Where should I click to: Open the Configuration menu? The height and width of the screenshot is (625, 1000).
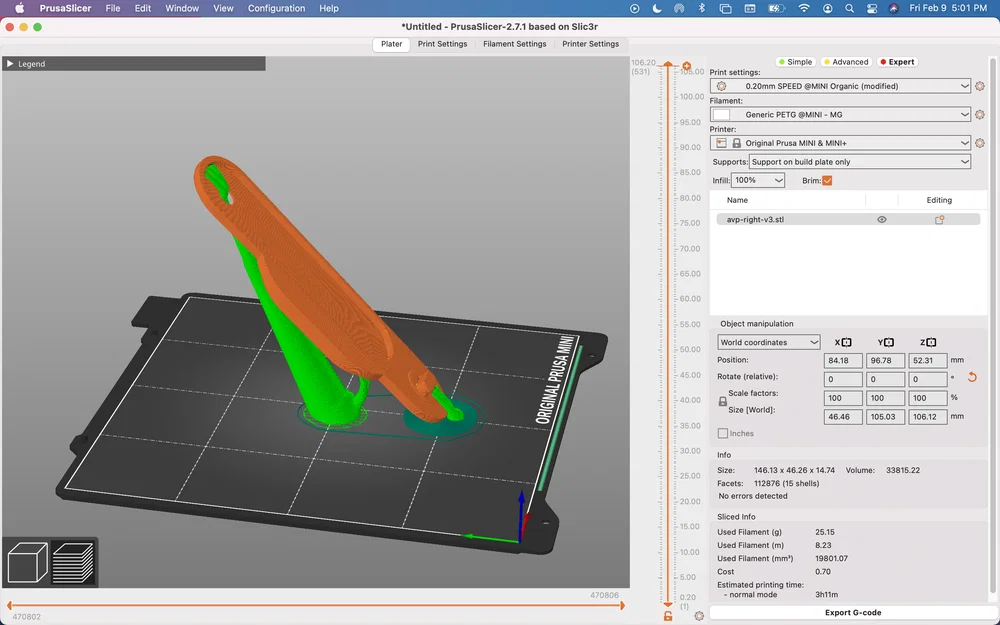pyautogui.click(x=276, y=8)
